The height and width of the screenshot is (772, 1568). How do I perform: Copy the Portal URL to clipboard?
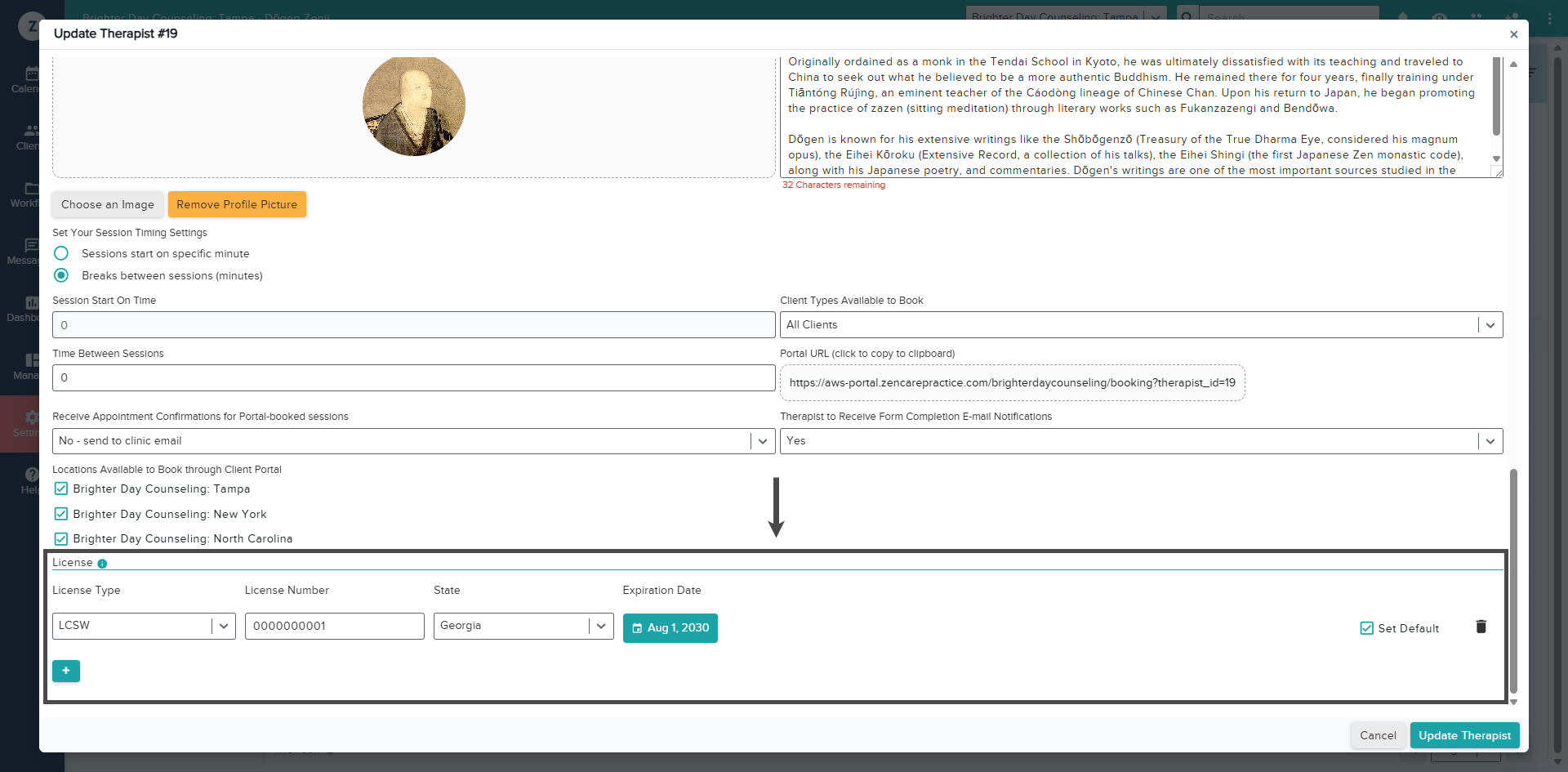pyautogui.click(x=1013, y=382)
